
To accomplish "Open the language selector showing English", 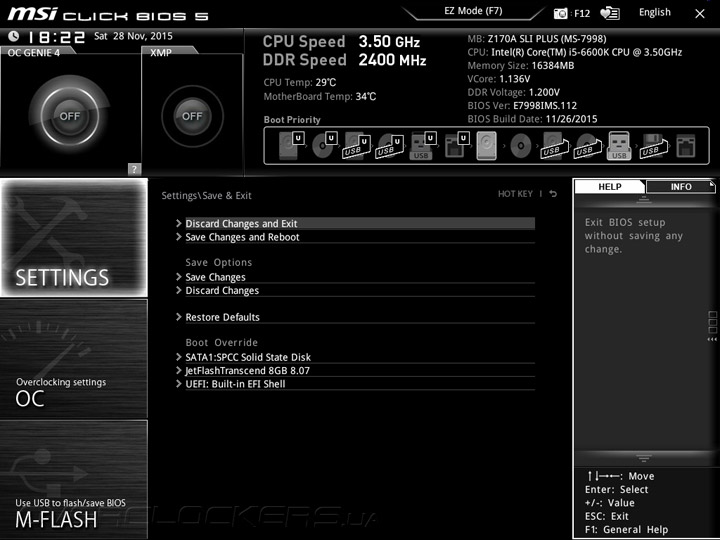I will click(654, 12).
